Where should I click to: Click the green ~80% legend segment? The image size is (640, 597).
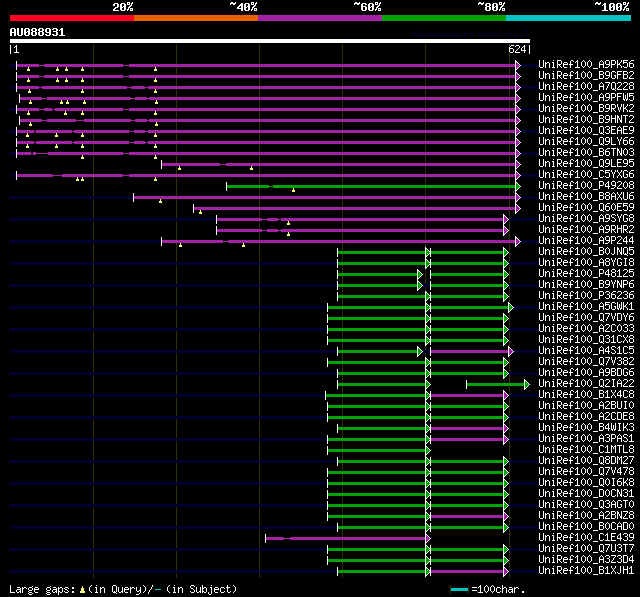pos(444,18)
